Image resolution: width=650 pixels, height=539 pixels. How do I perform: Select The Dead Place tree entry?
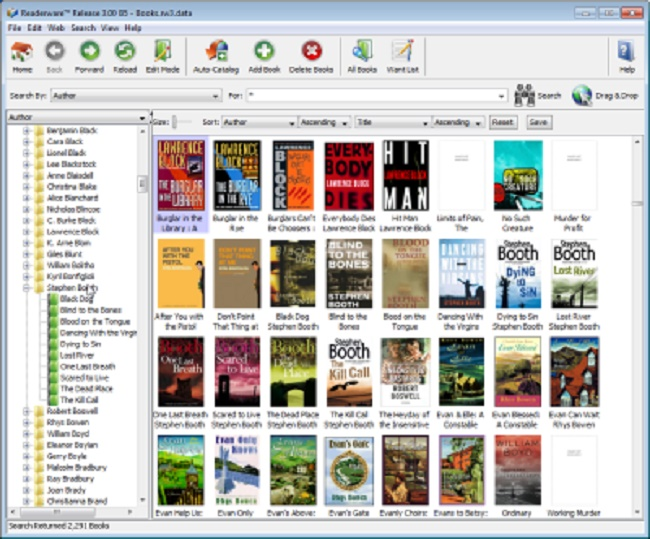tap(86, 389)
